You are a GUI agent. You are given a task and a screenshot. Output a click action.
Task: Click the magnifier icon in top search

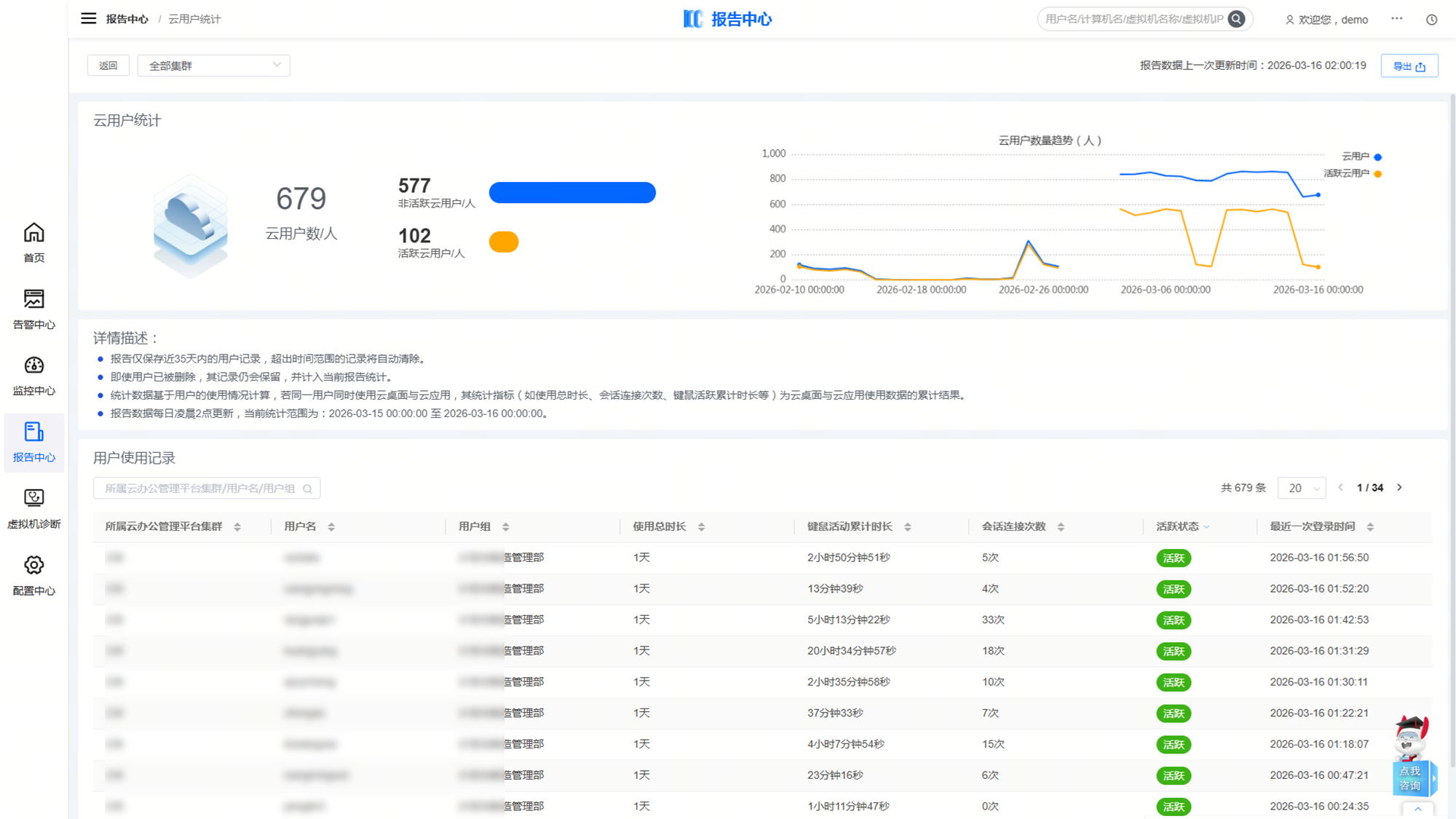coord(1236,20)
